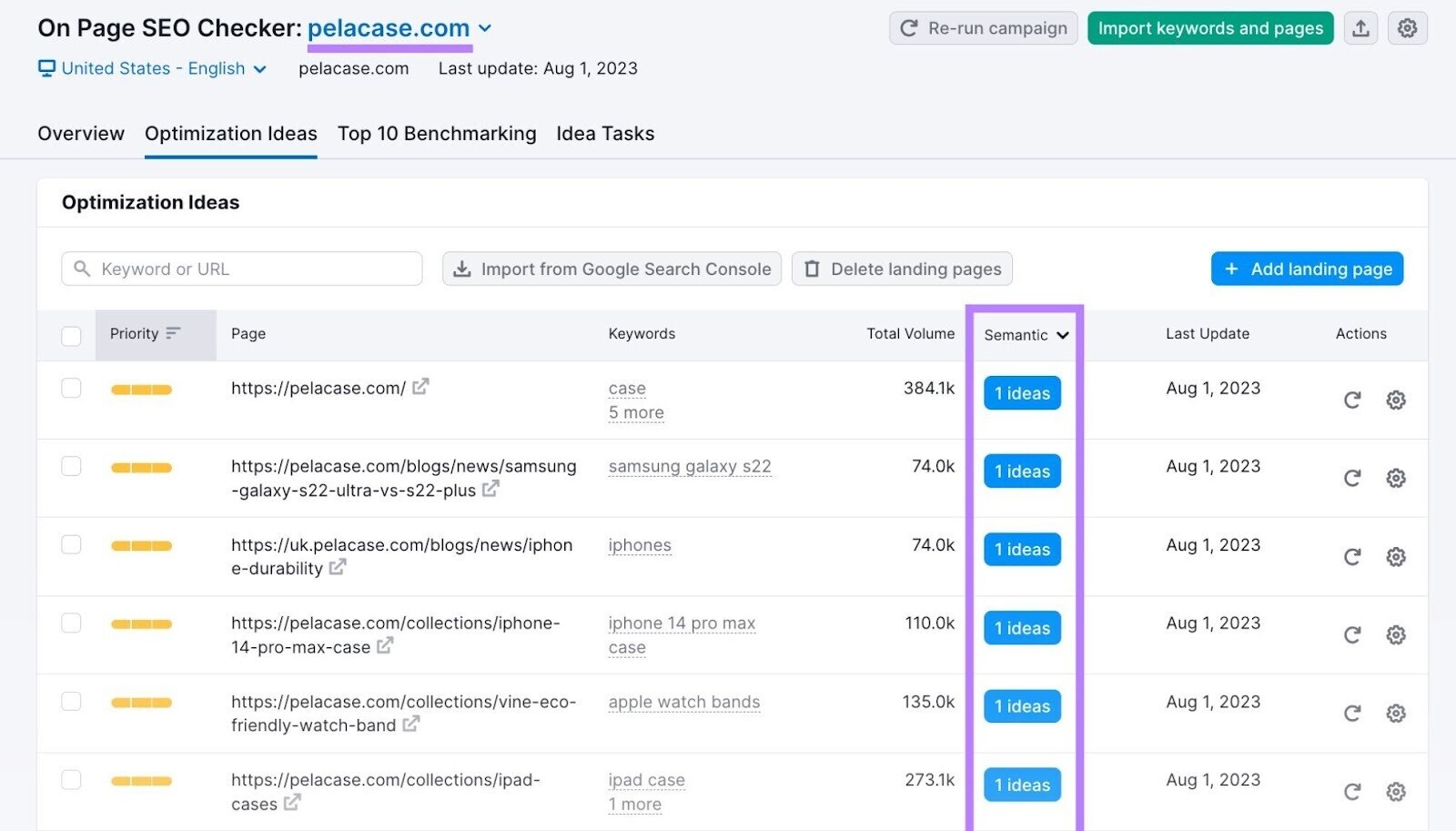Open settings gear for ipad case row
The image size is (1456, 831).
point(1396,791)
